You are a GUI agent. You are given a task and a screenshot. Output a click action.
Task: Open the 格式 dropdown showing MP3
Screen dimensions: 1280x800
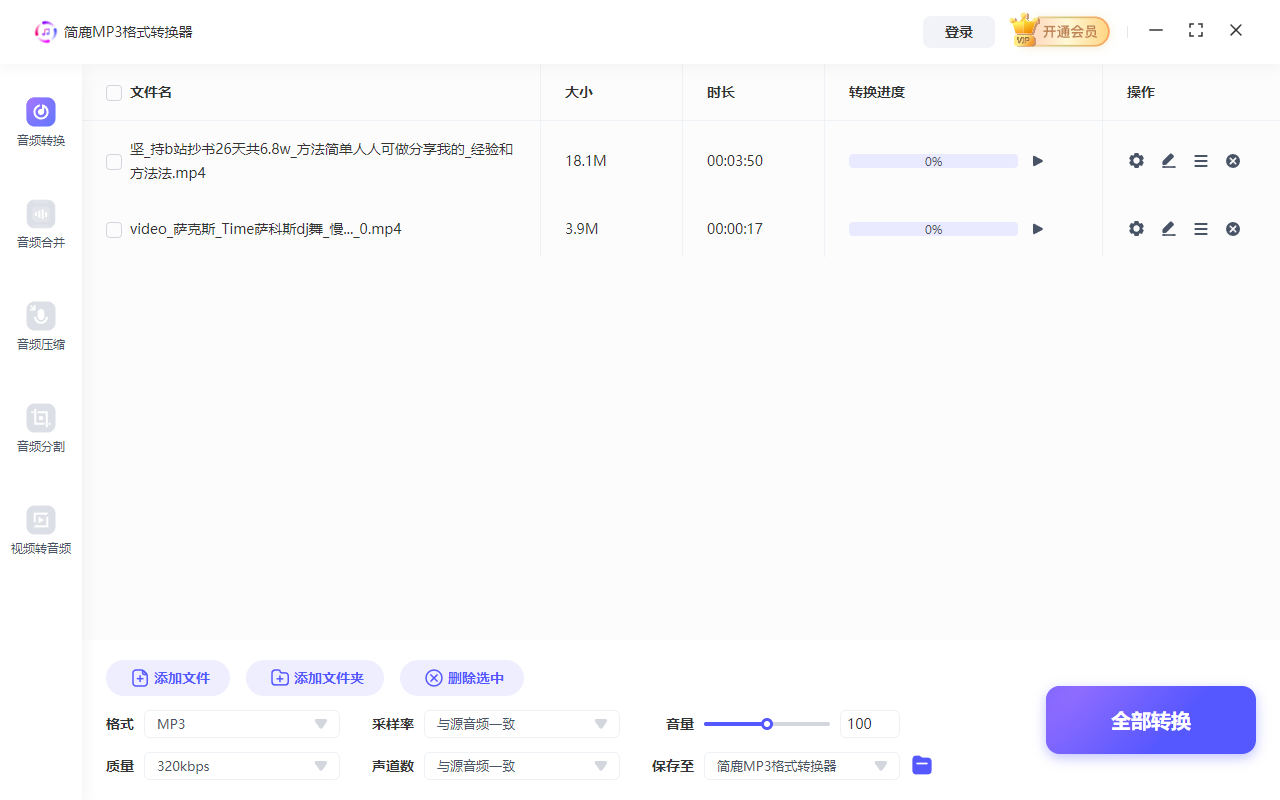(x=241, y=723)
